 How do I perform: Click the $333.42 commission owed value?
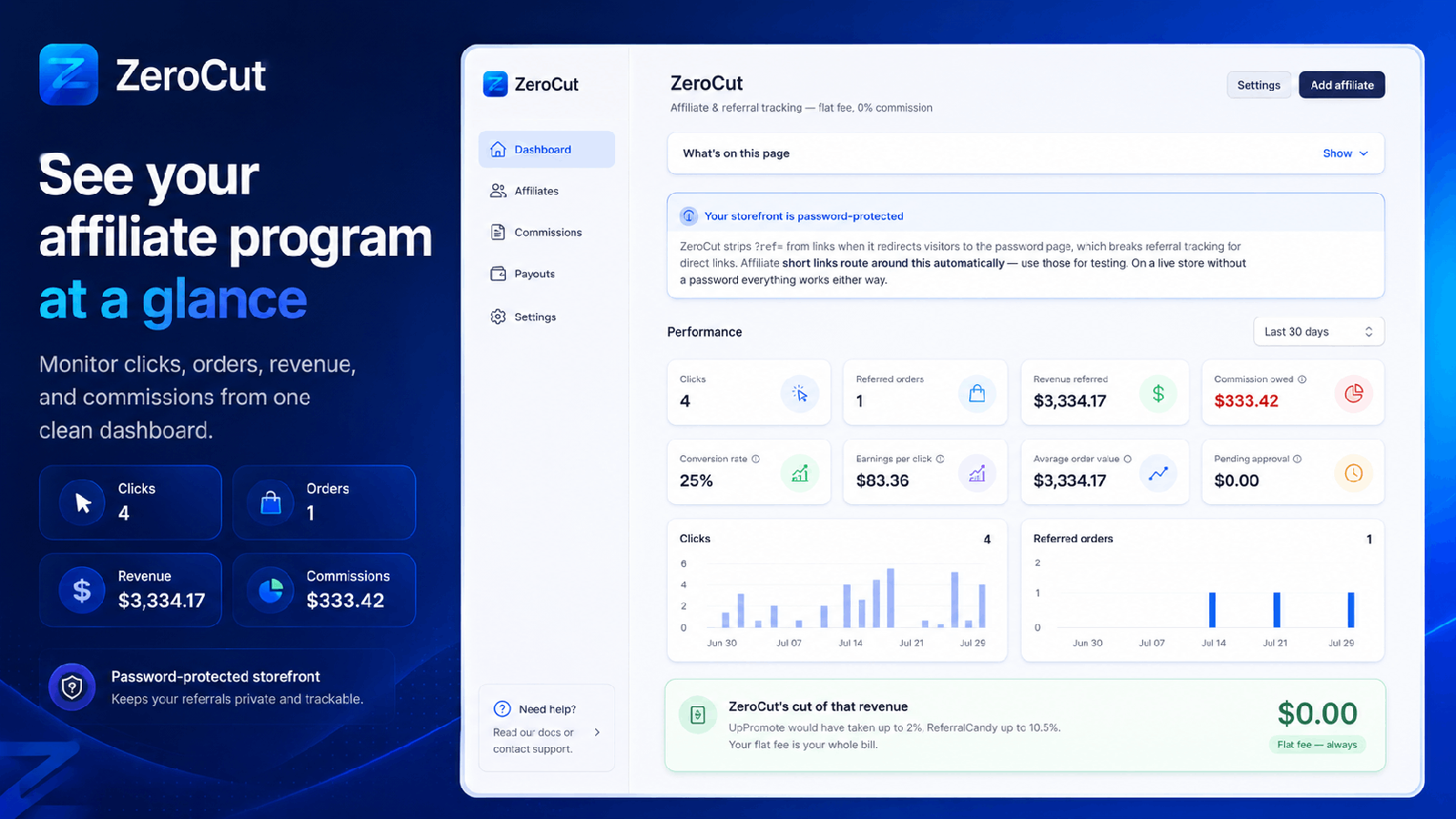(1246, 401)
